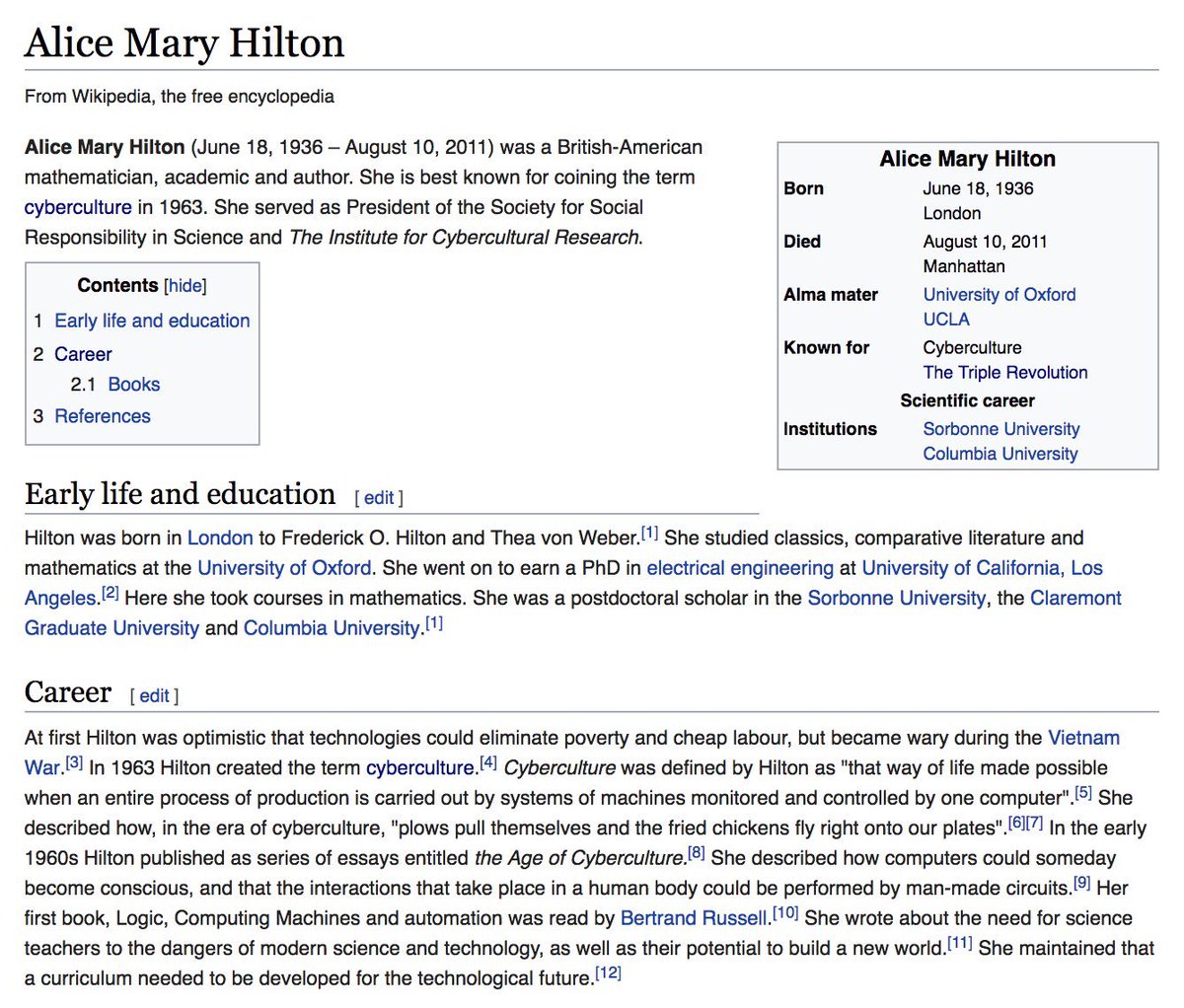Open the cyberculture article link
This screenshot has height=1008, width=1184.
77,207
